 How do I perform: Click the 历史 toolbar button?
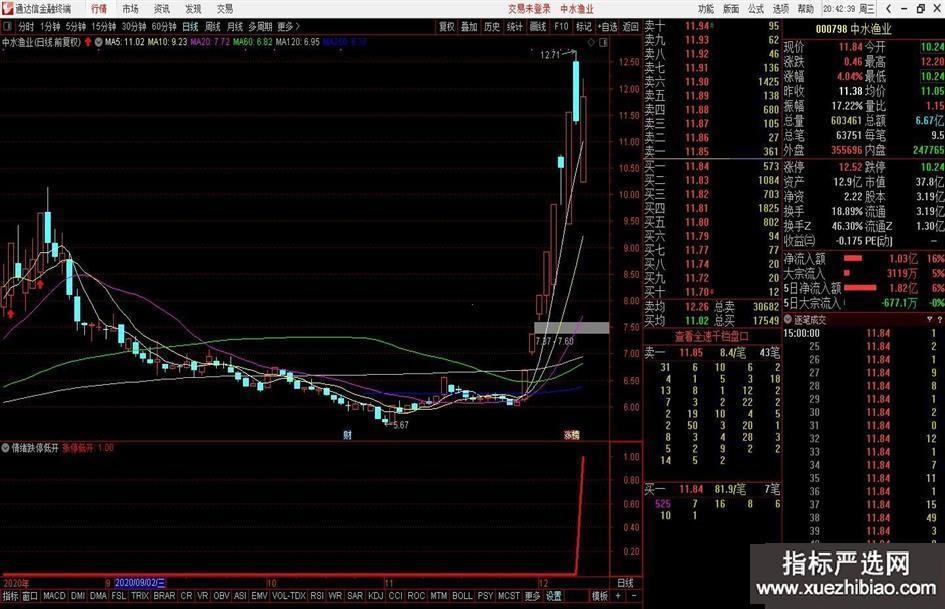tap(492, 27)
